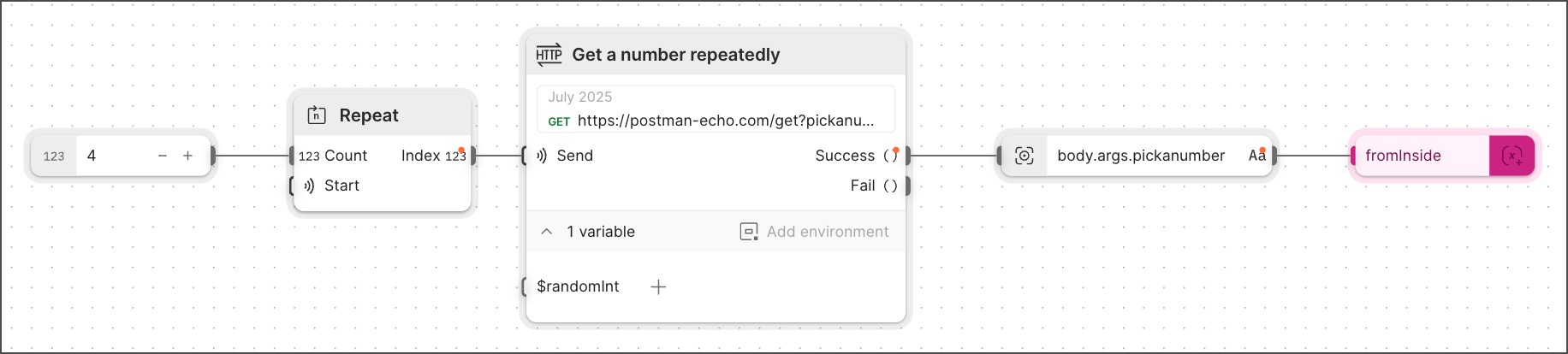Click the Select block target icon
This screenshot has width=1568, height=354.
pyautogui.click(x=1025, y=156)
